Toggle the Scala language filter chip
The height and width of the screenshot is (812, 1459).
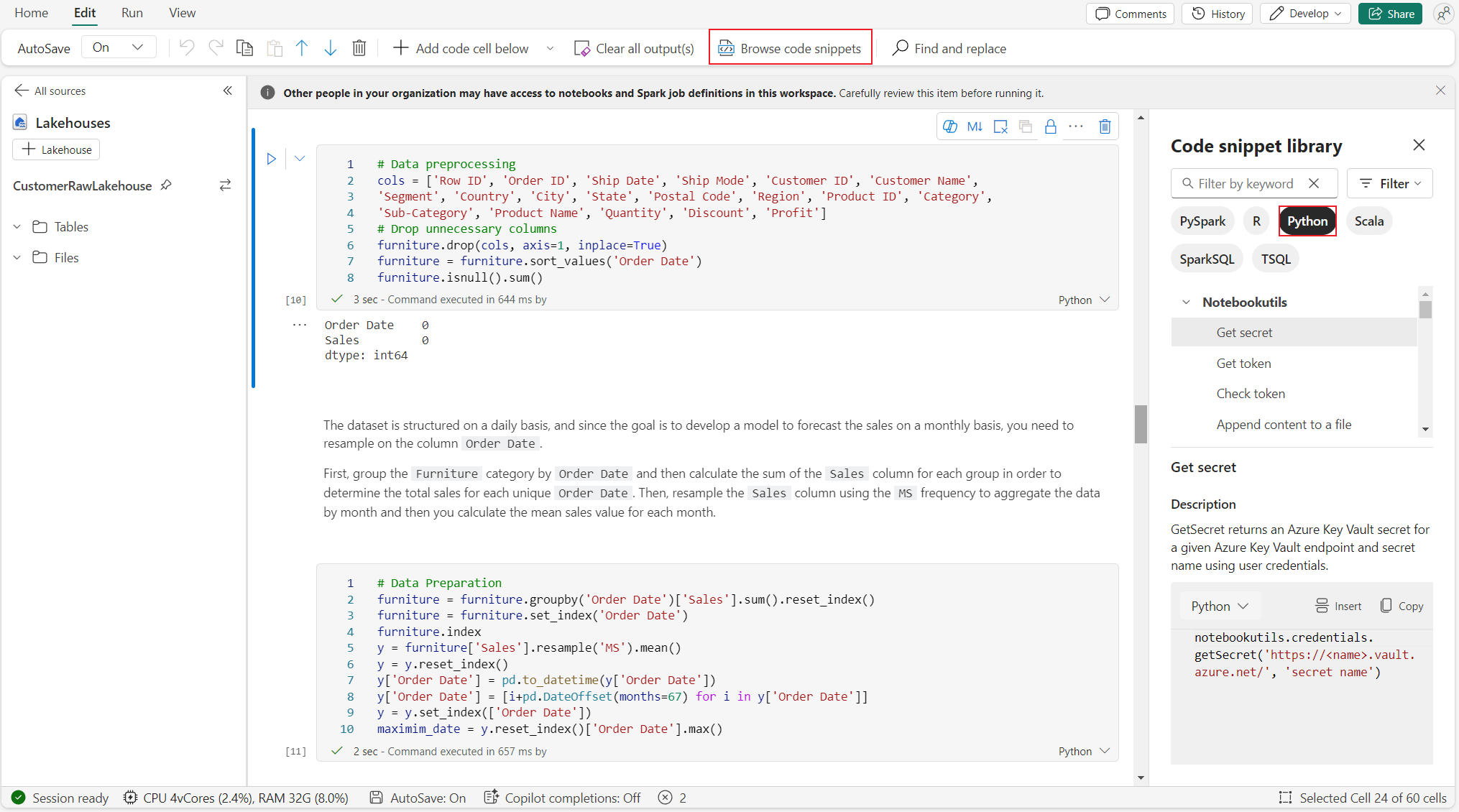click(x=1368, y=221)
